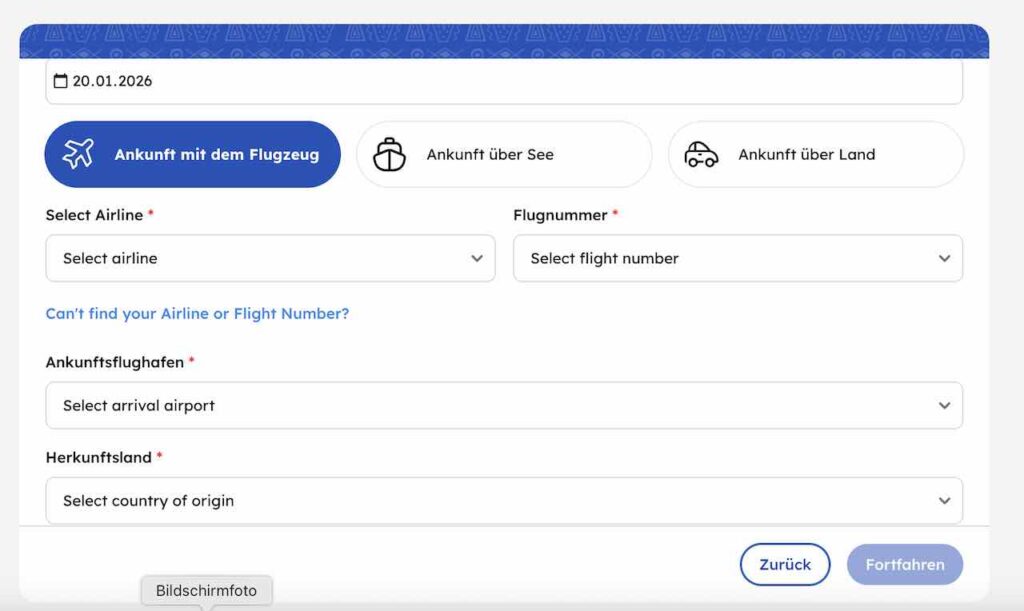Click chevron arrow in country of origin field
Viewport: 1024px width, 611px height.
pos(944,500)
